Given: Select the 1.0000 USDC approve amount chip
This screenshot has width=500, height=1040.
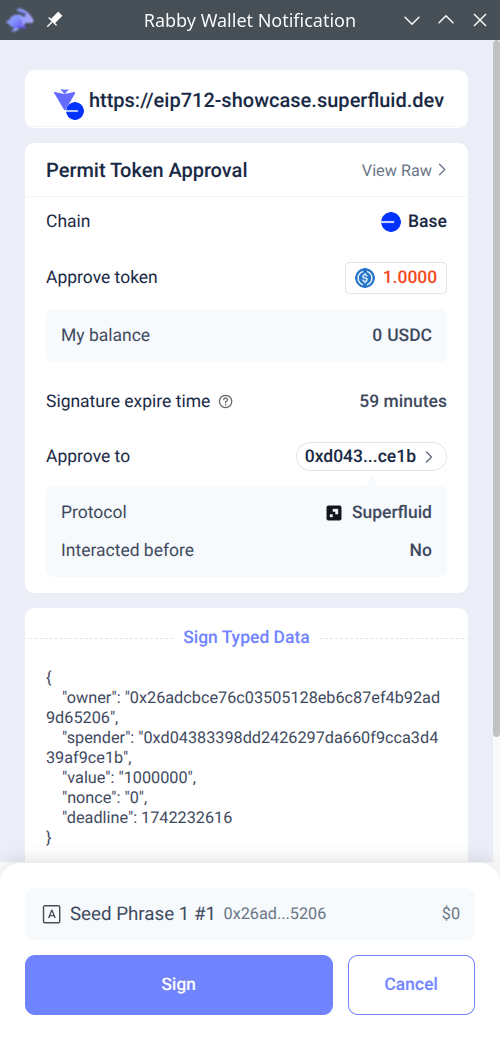Looking at the screenshot, I should click(x=396, y=277).
